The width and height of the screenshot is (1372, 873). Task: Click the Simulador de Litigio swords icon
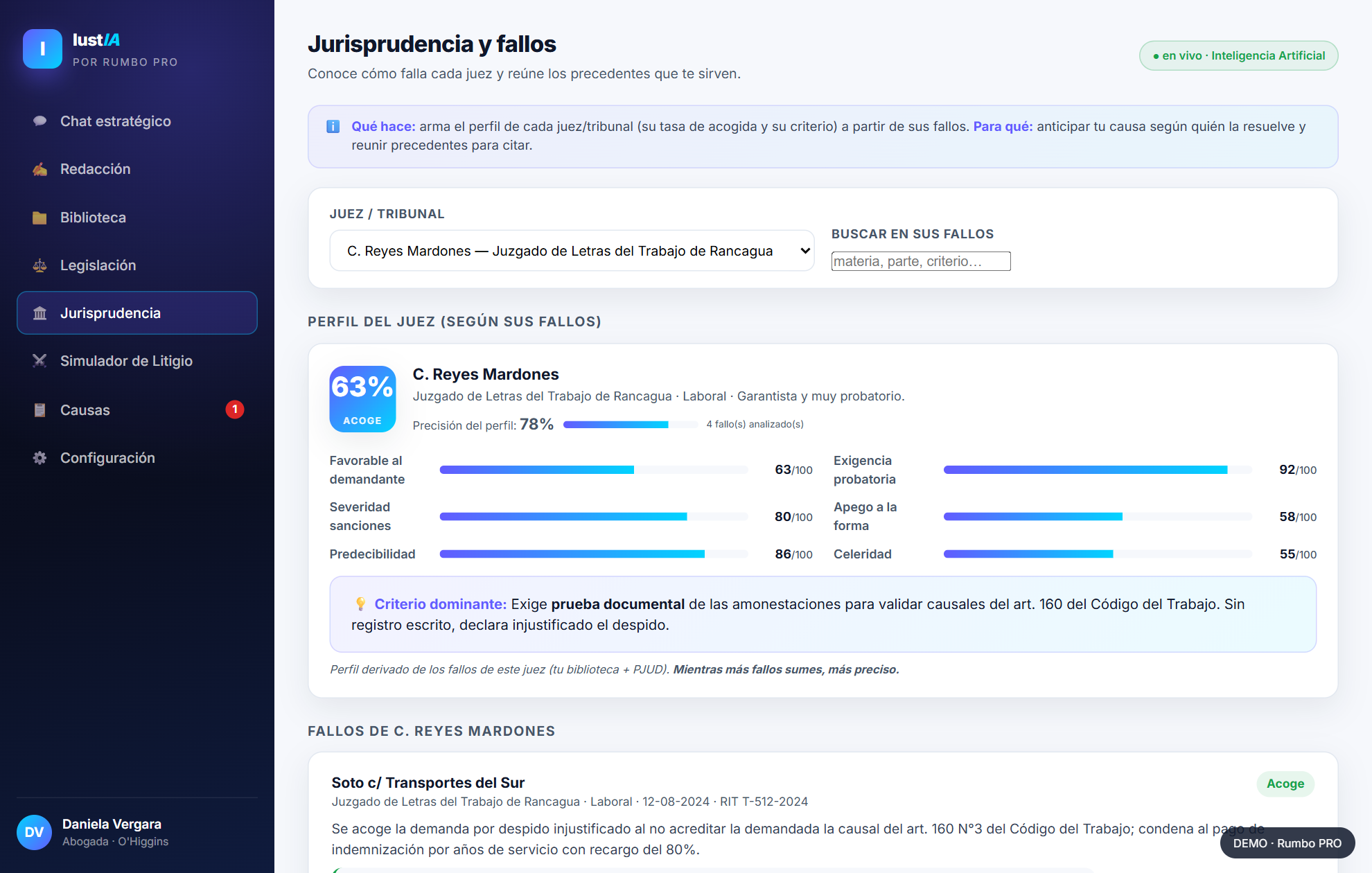point(39,361)
